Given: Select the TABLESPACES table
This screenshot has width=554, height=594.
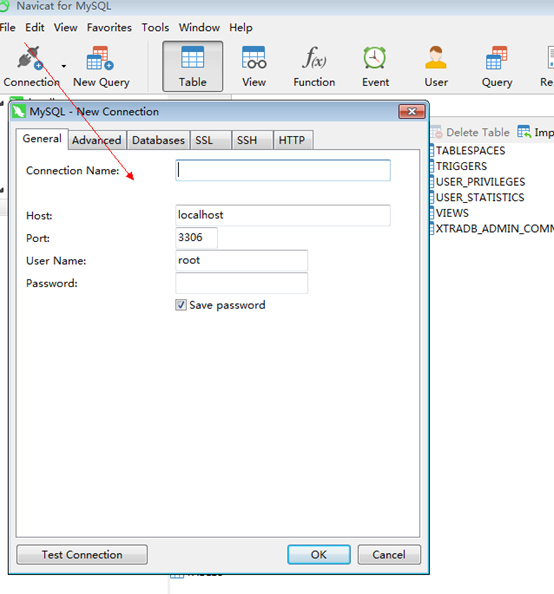Looking at the screenshot, I should pos(470,151).
